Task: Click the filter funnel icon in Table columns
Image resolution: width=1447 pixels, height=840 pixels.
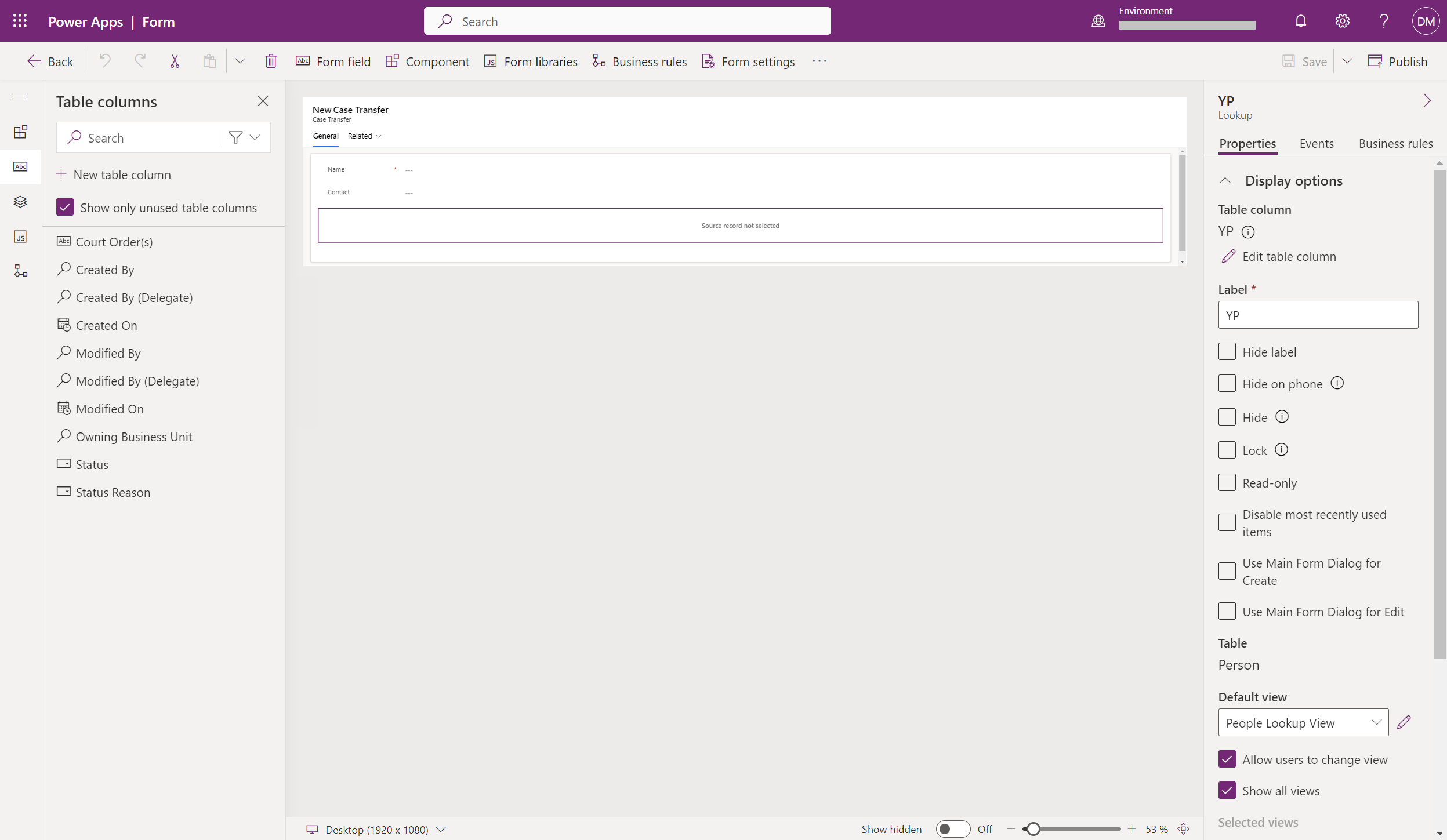Action: tap(235, 138)
